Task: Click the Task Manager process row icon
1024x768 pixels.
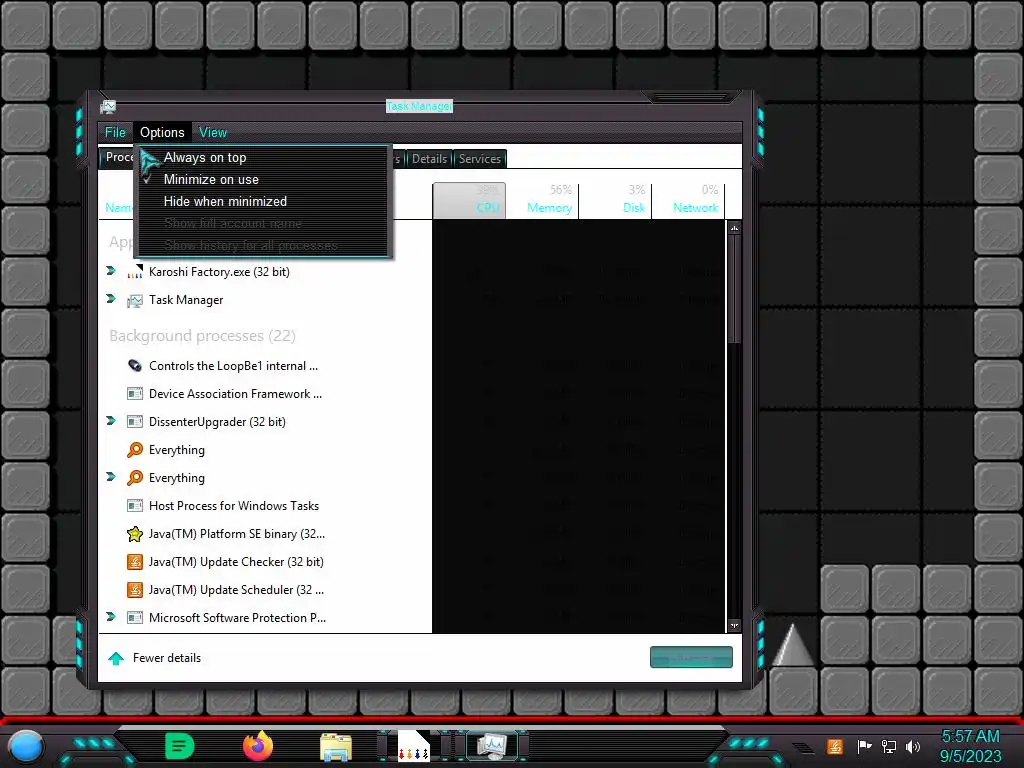Action: 135,300
